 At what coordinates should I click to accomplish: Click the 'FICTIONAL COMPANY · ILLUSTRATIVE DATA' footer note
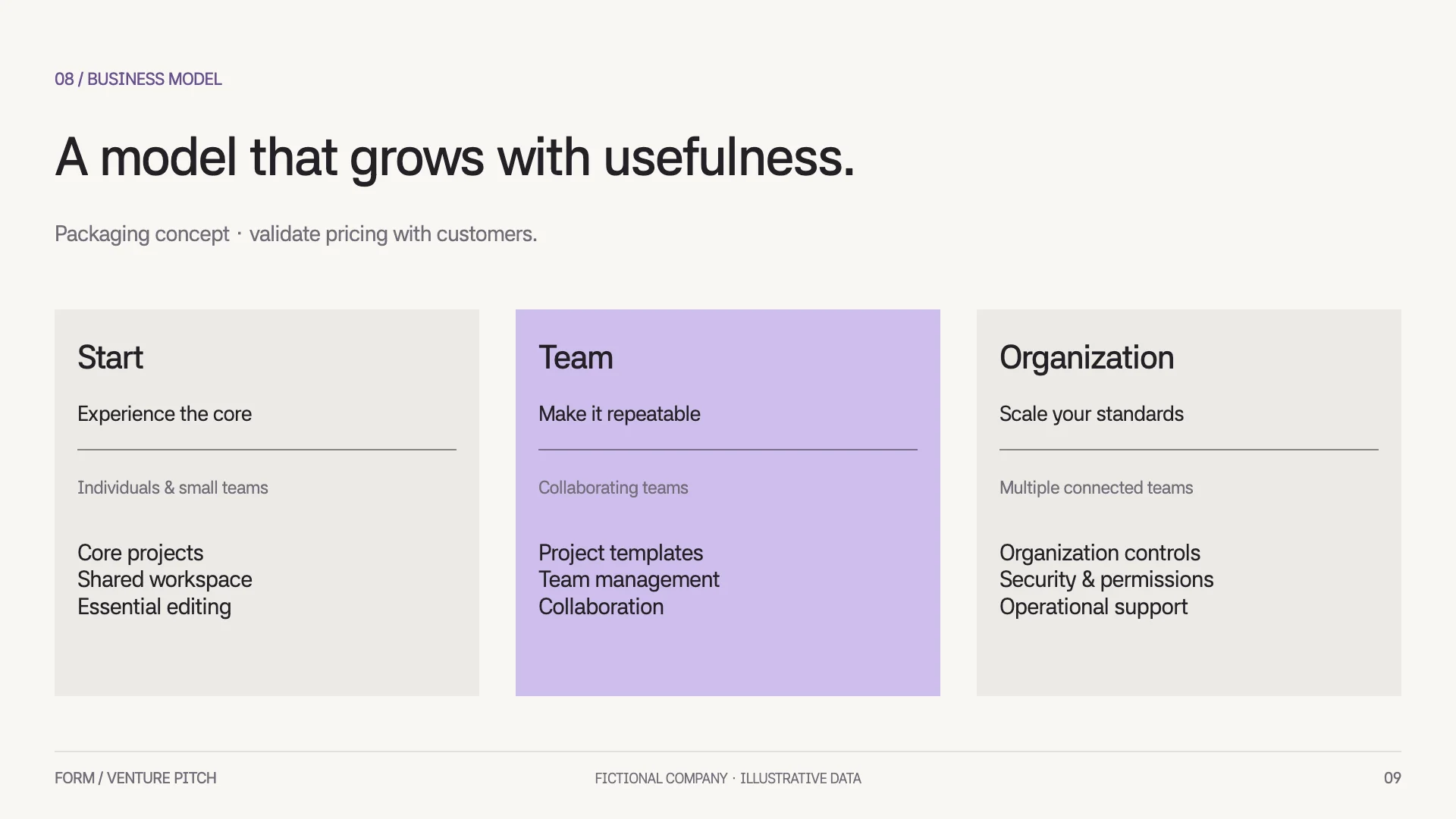point(728,779)
